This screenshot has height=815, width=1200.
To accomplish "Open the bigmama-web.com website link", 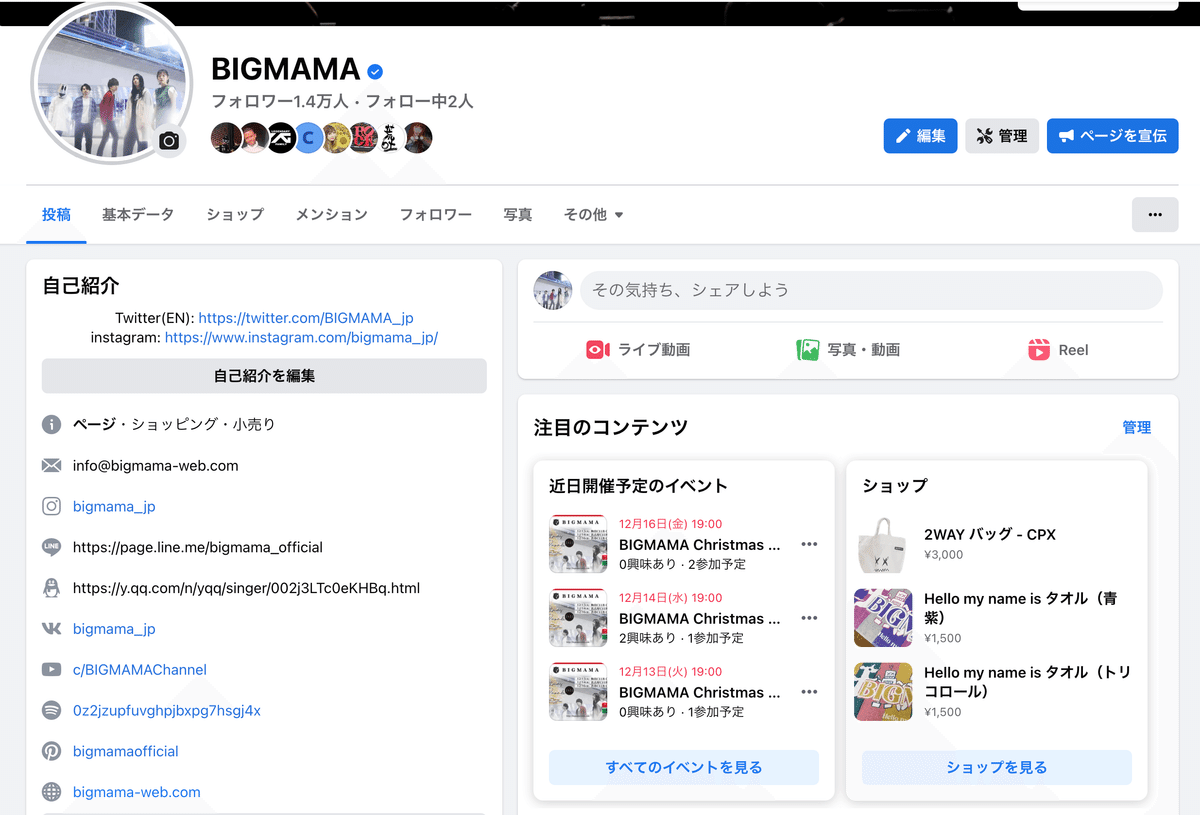I will click(x=137, y=792).
